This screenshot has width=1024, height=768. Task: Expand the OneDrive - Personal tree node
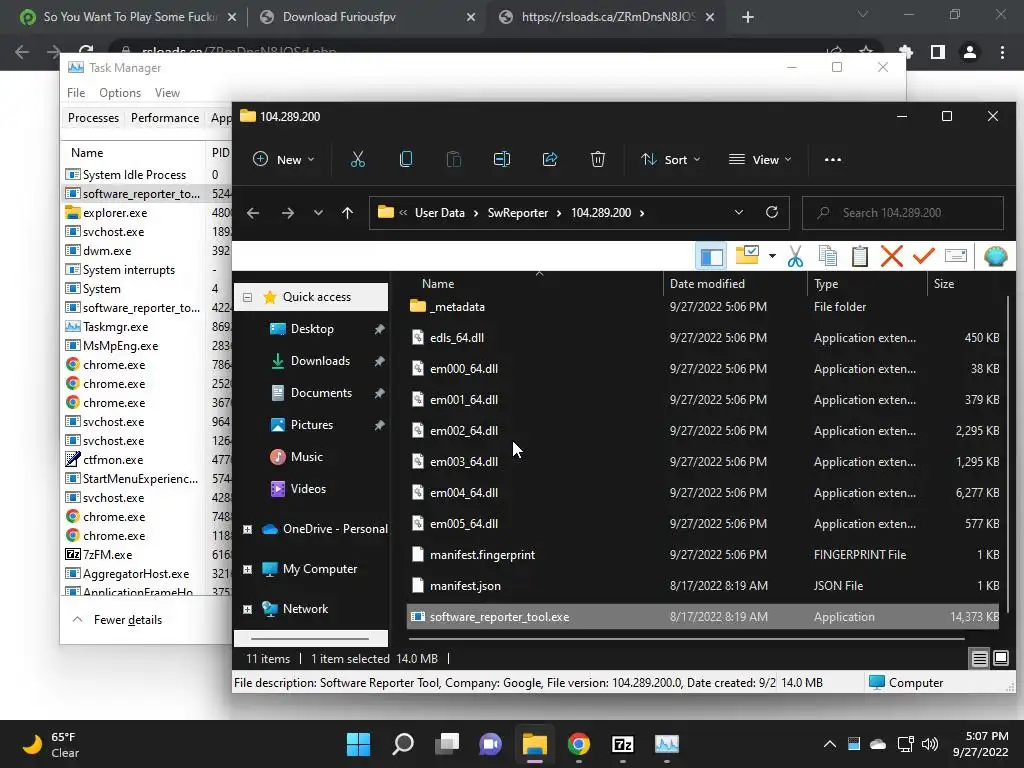tap(248, 530)
